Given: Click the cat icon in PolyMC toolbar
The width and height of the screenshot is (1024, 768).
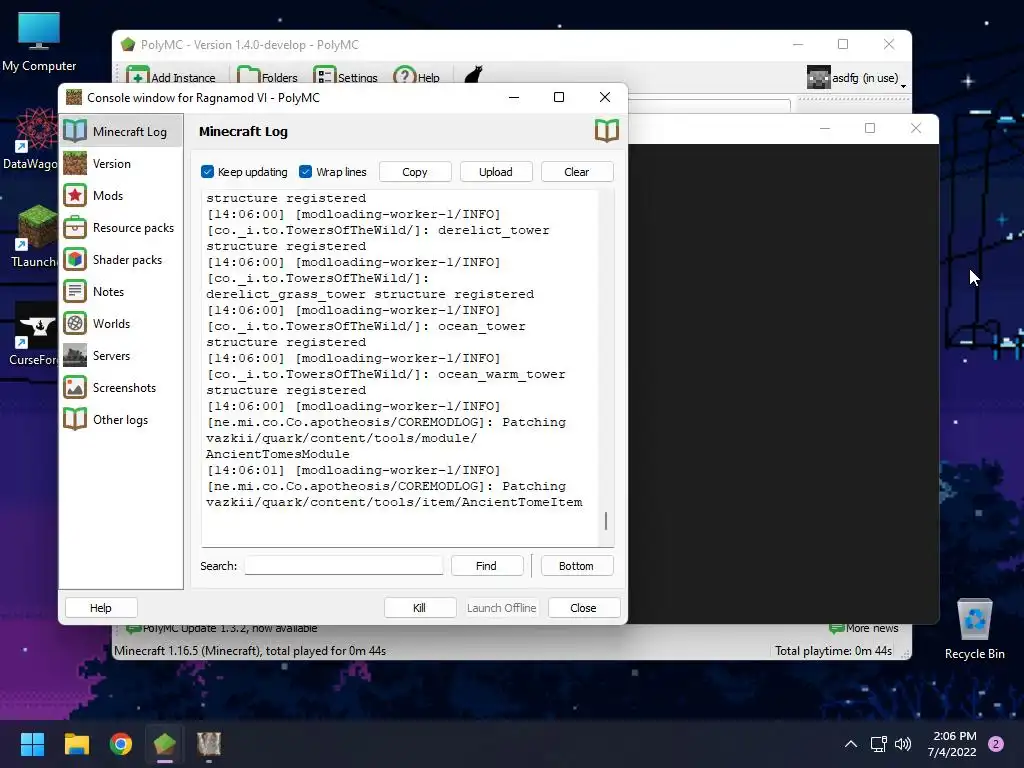Looking at the screenshot, I should point(473,75).
